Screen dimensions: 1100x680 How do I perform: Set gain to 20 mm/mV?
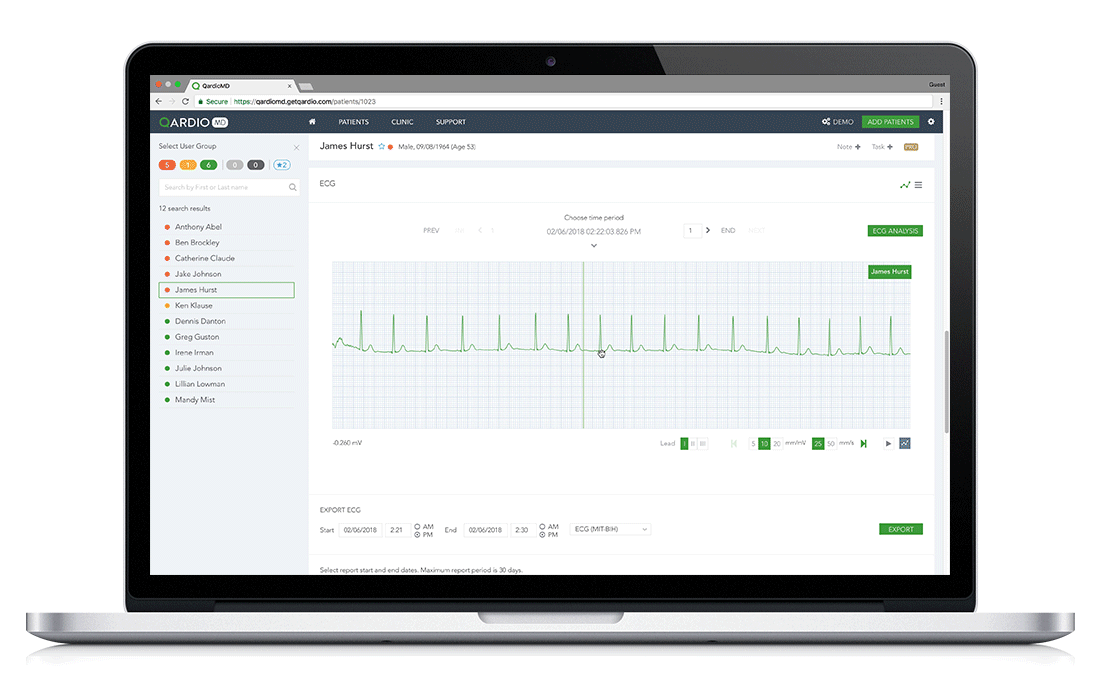(x=777, y=444)
